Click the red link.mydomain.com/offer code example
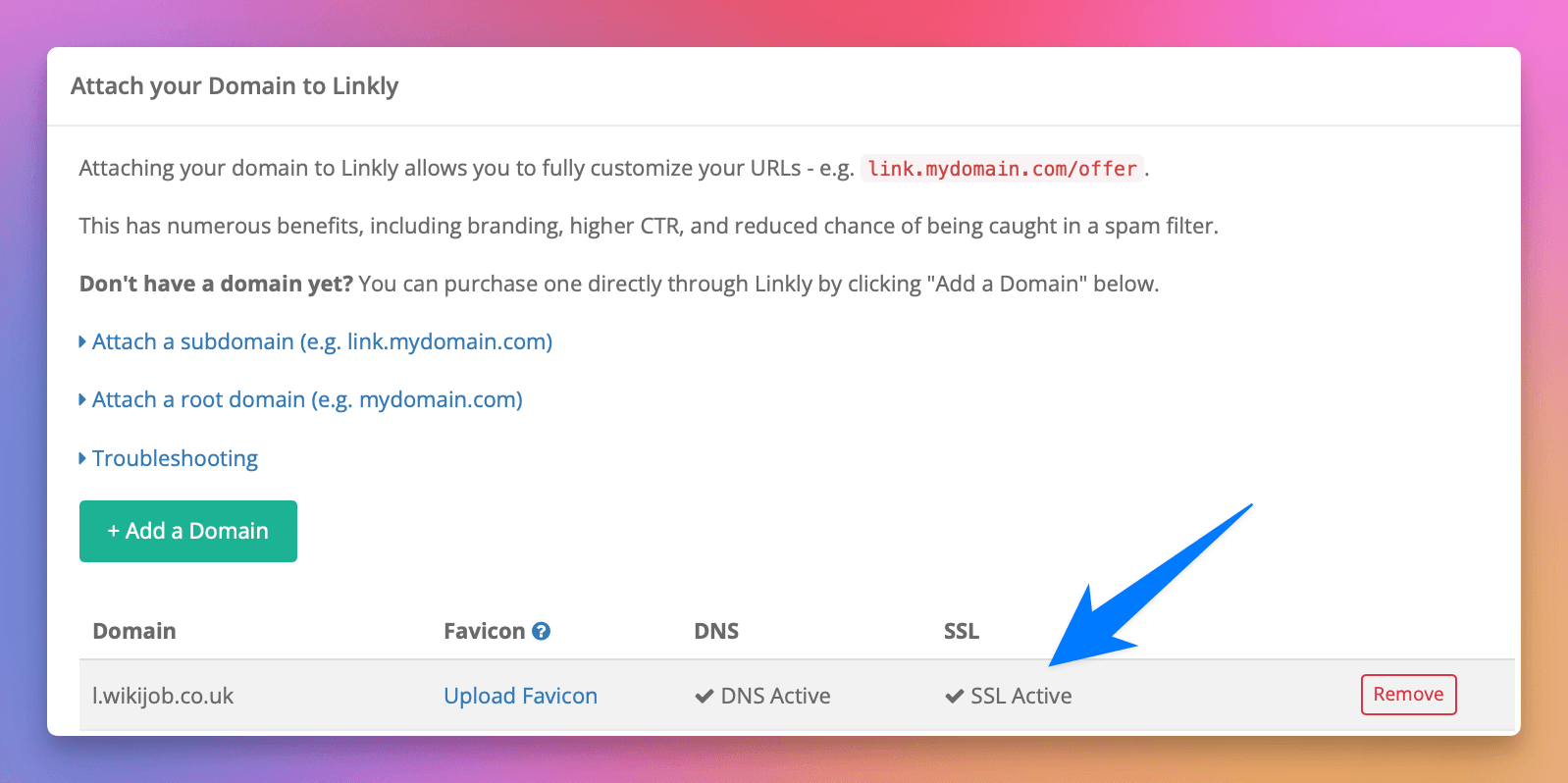Viewport: 1568px width, 783px height. pyautogui.click(x=1002, y=169)
